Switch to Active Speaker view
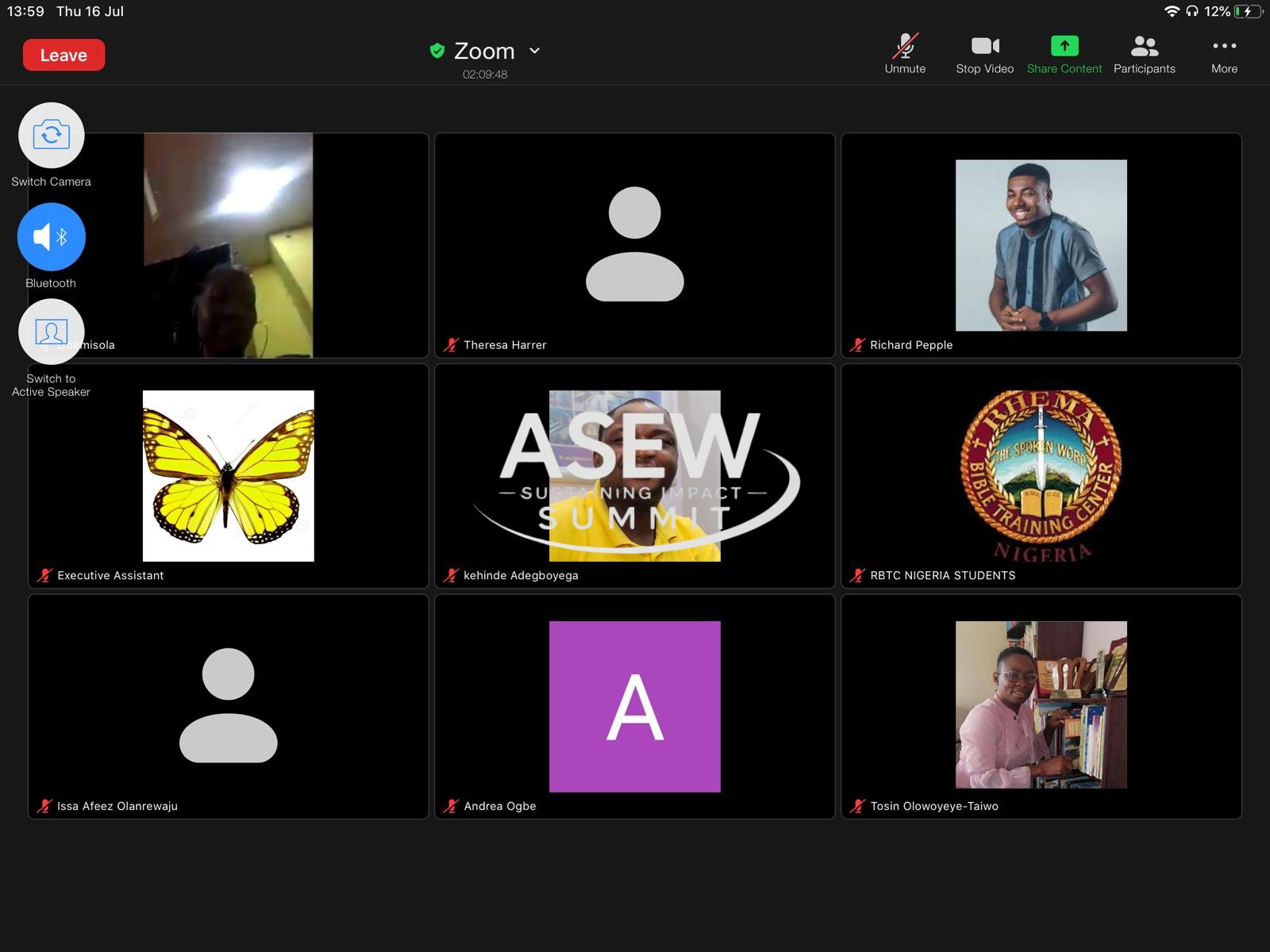The image size is (1270, 952). coord(52,332)
